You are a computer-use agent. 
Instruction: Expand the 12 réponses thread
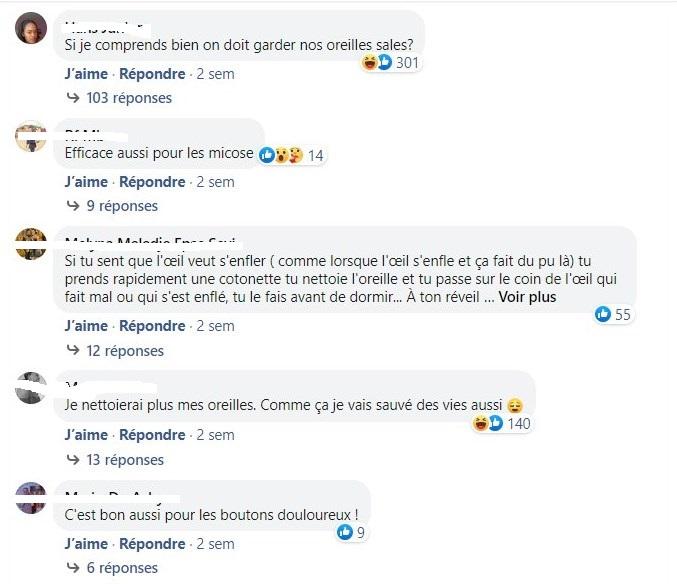pos(115,350)
